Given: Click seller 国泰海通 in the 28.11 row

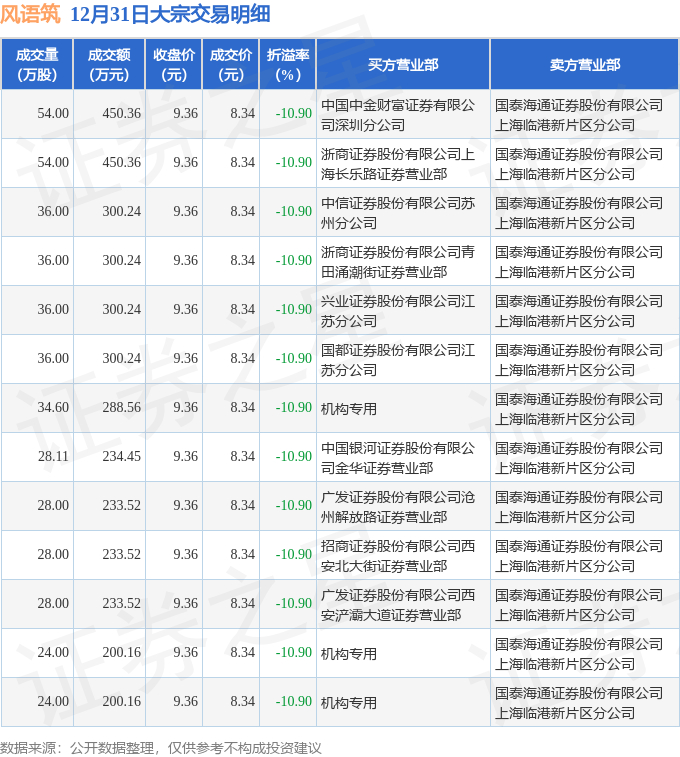Looking at the screenshot, I should (x=579, y=458).
